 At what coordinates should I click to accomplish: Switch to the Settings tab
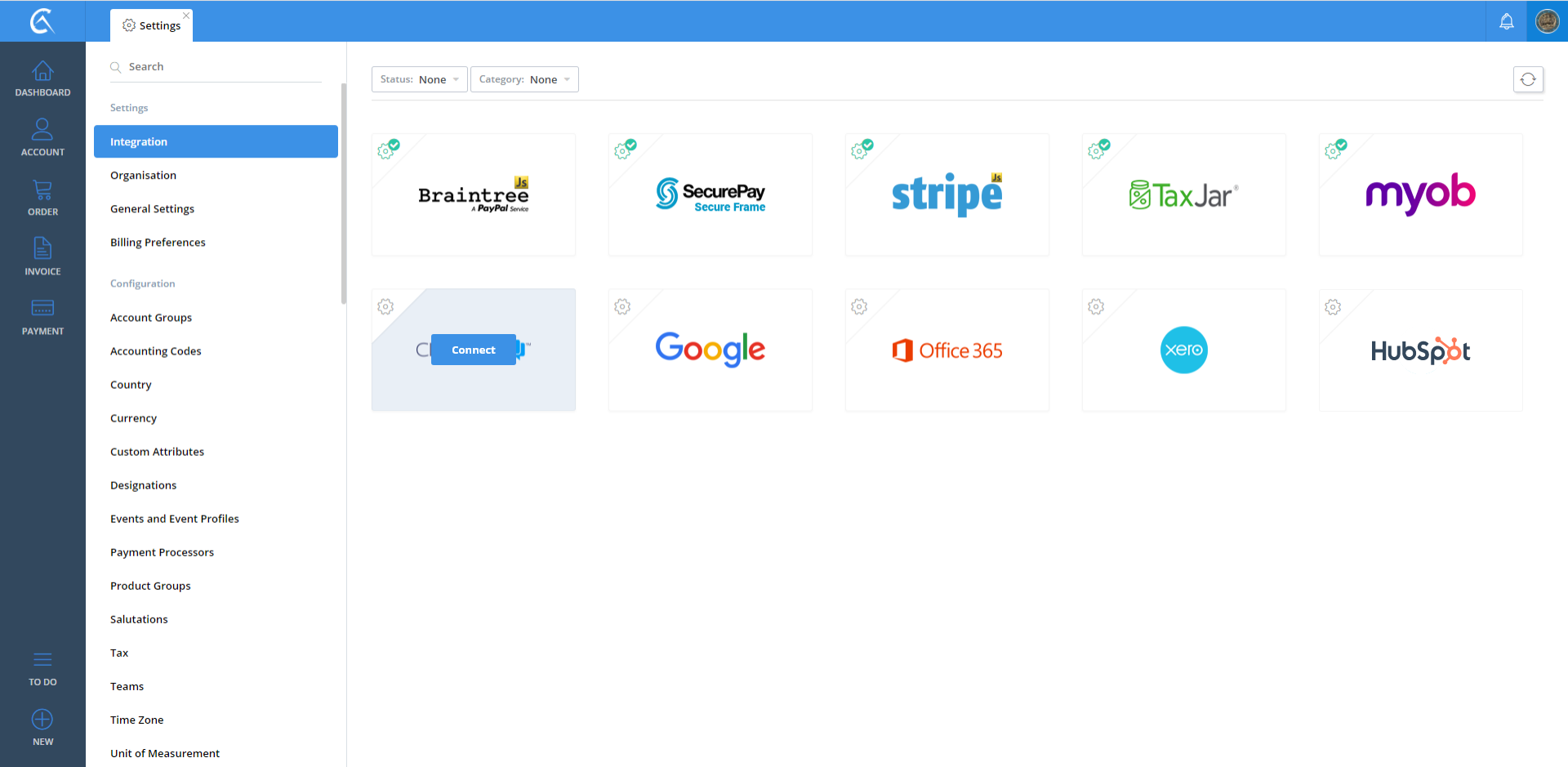coord(152,25)
